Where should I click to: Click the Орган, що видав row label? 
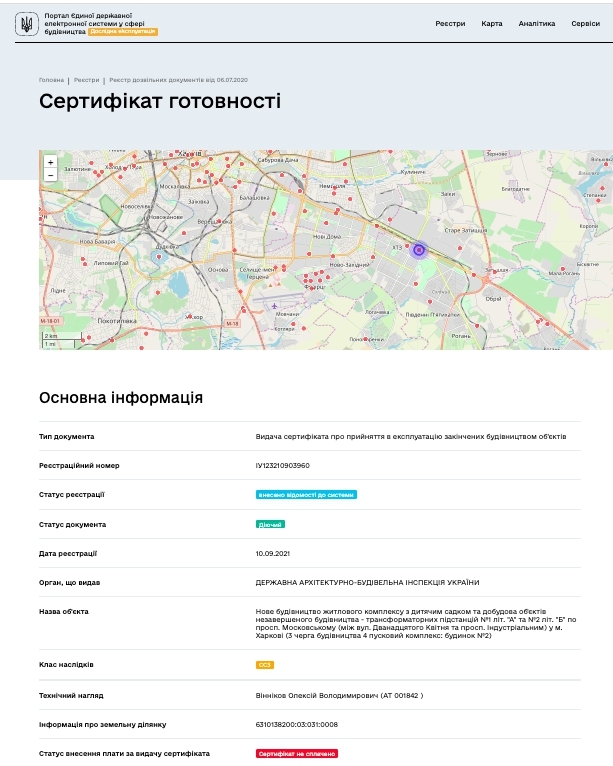pyautogui.click(x=69, y=582)
